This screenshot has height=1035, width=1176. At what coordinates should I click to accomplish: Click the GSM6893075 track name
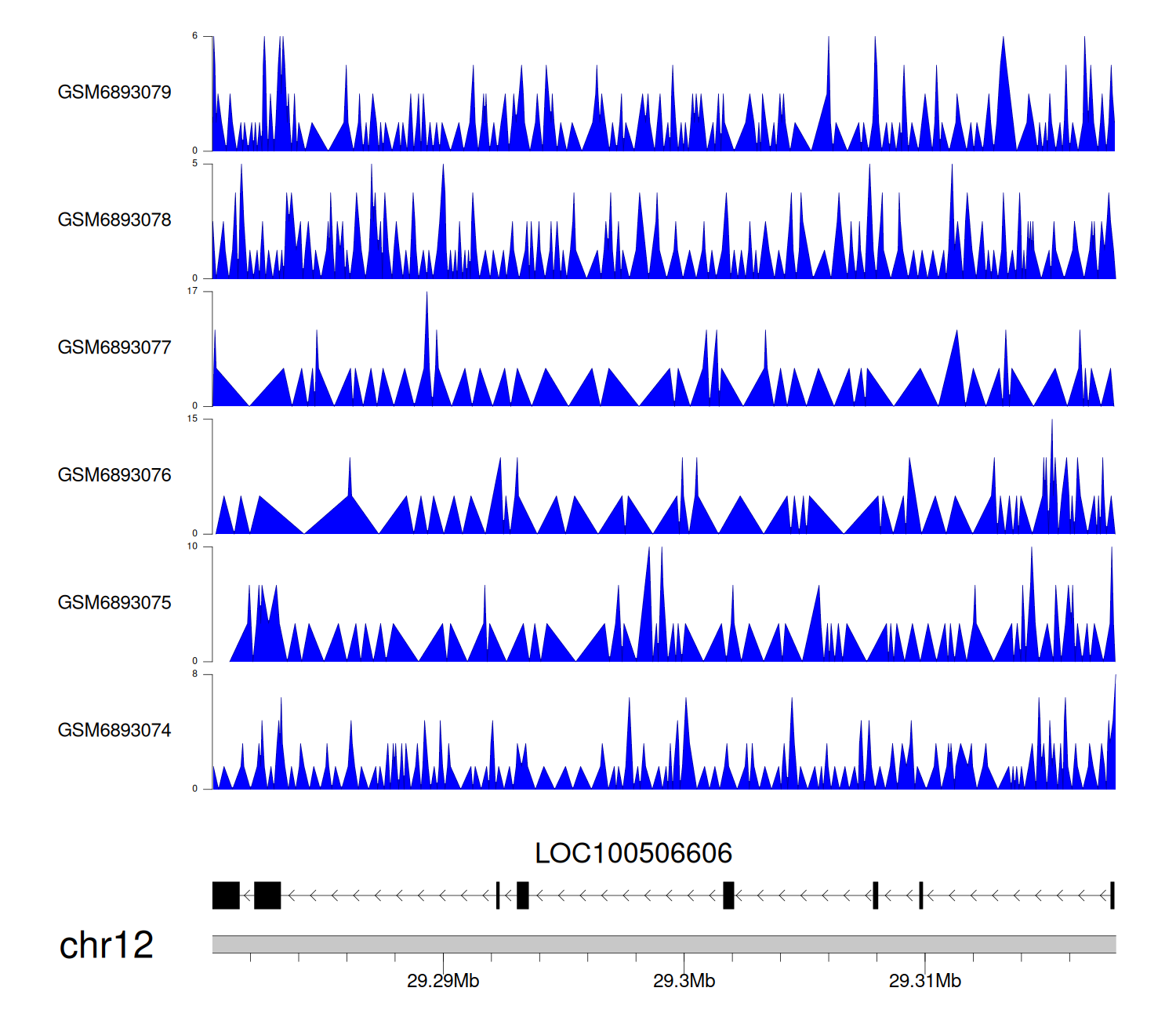tap(114, 603)
